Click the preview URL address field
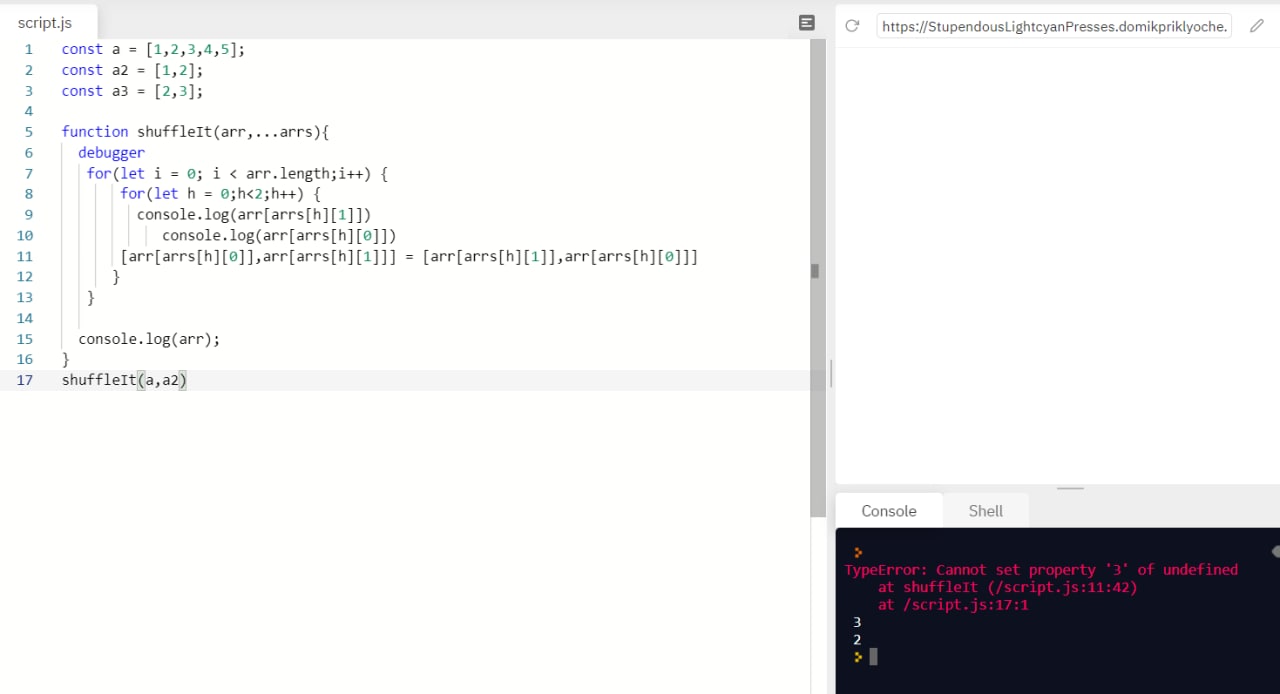 tap(1054, 26)
